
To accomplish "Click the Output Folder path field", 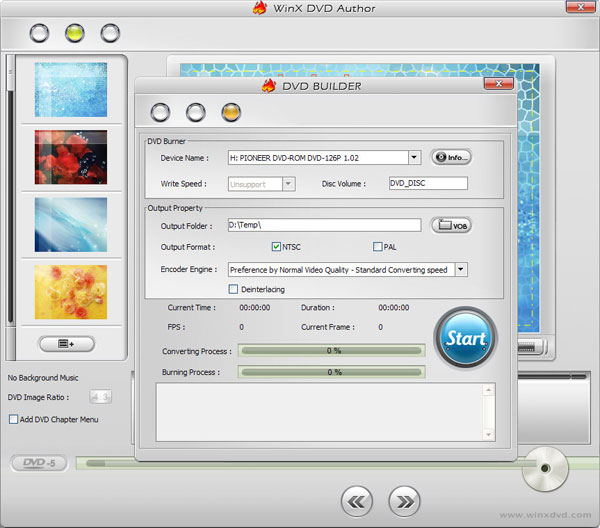I will tap(323, 225).
